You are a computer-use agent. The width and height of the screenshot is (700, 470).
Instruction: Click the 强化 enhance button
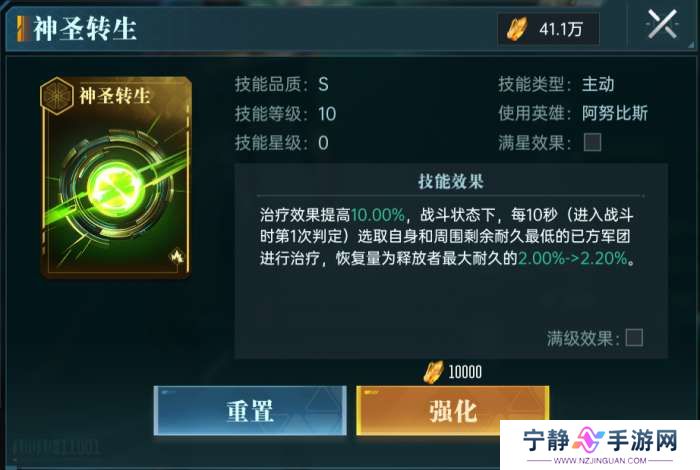pyautogui.click(x=453, y=411)
